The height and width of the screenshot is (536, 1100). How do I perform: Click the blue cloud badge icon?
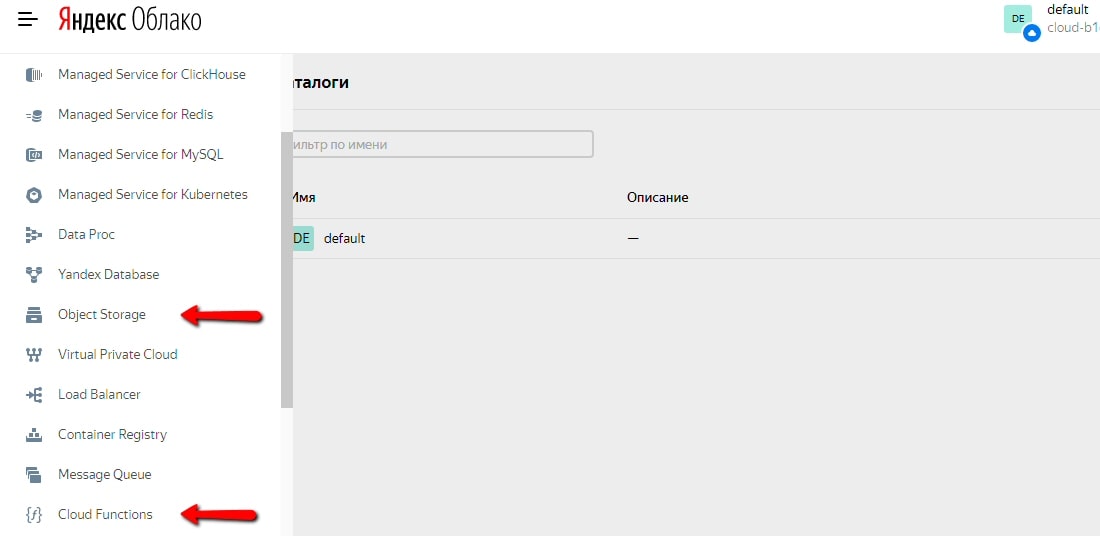(1031, 33)
